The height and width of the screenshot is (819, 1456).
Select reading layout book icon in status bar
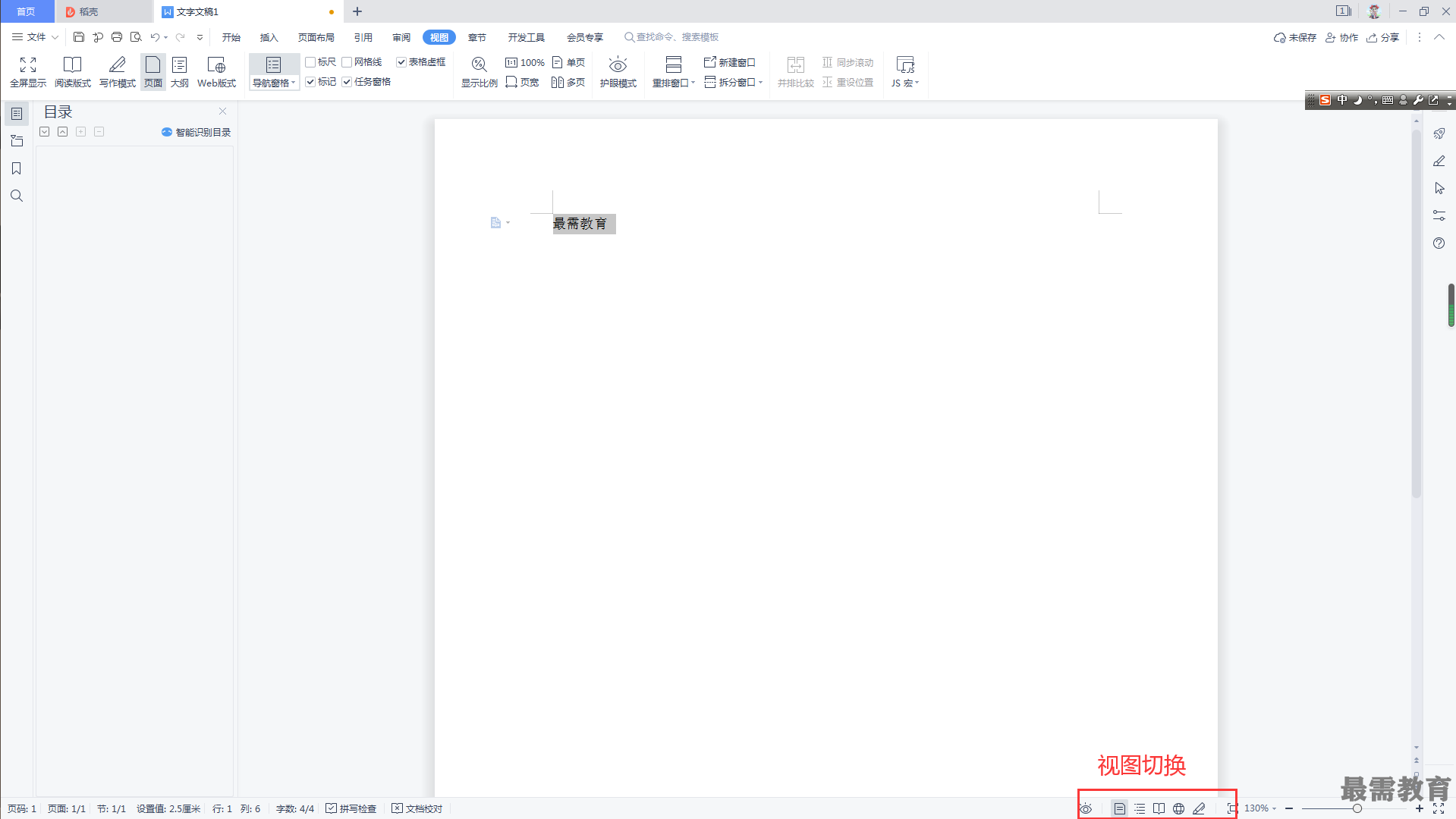[1159, 808]
